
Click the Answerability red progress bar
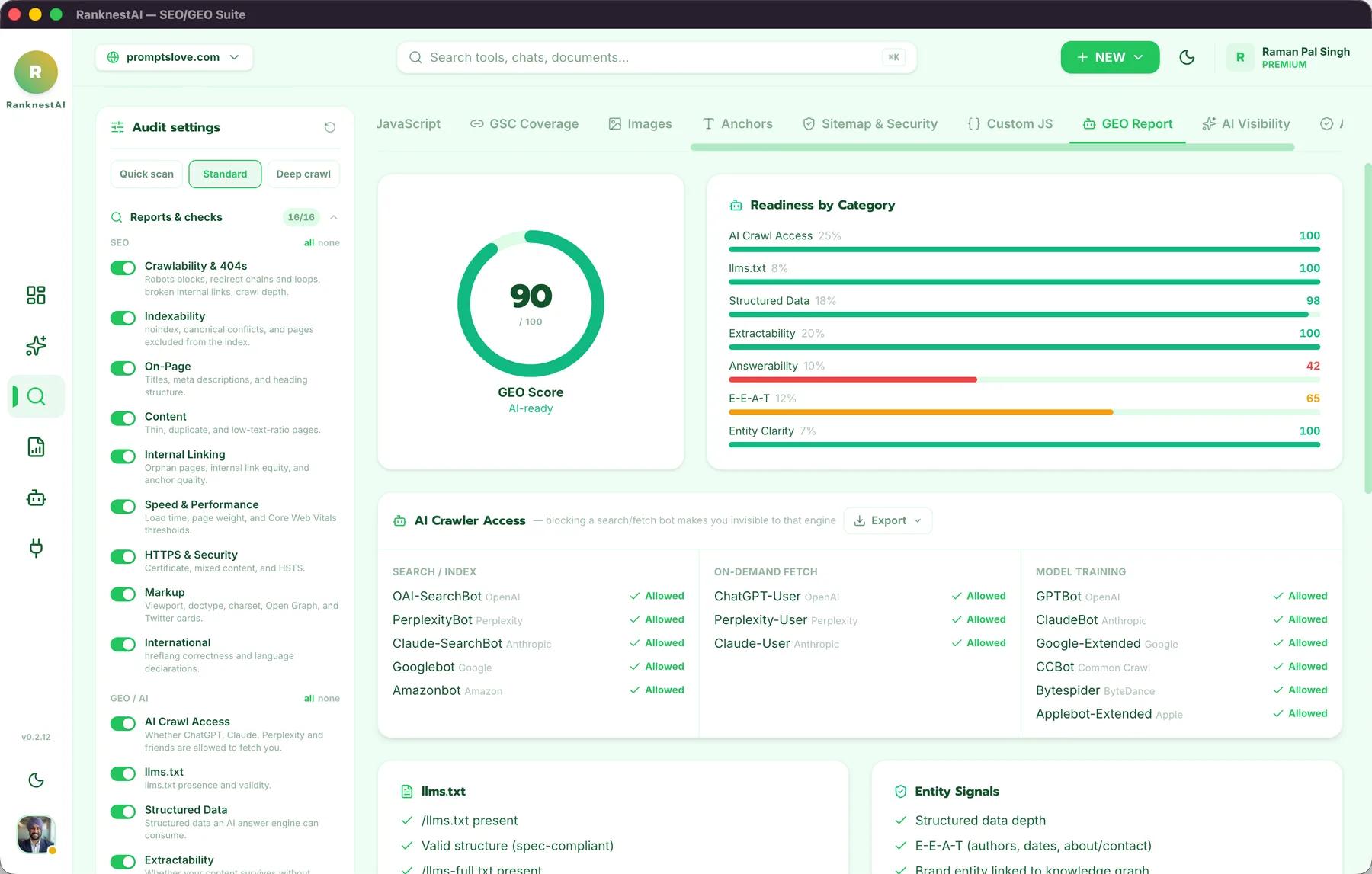(853, 379)
